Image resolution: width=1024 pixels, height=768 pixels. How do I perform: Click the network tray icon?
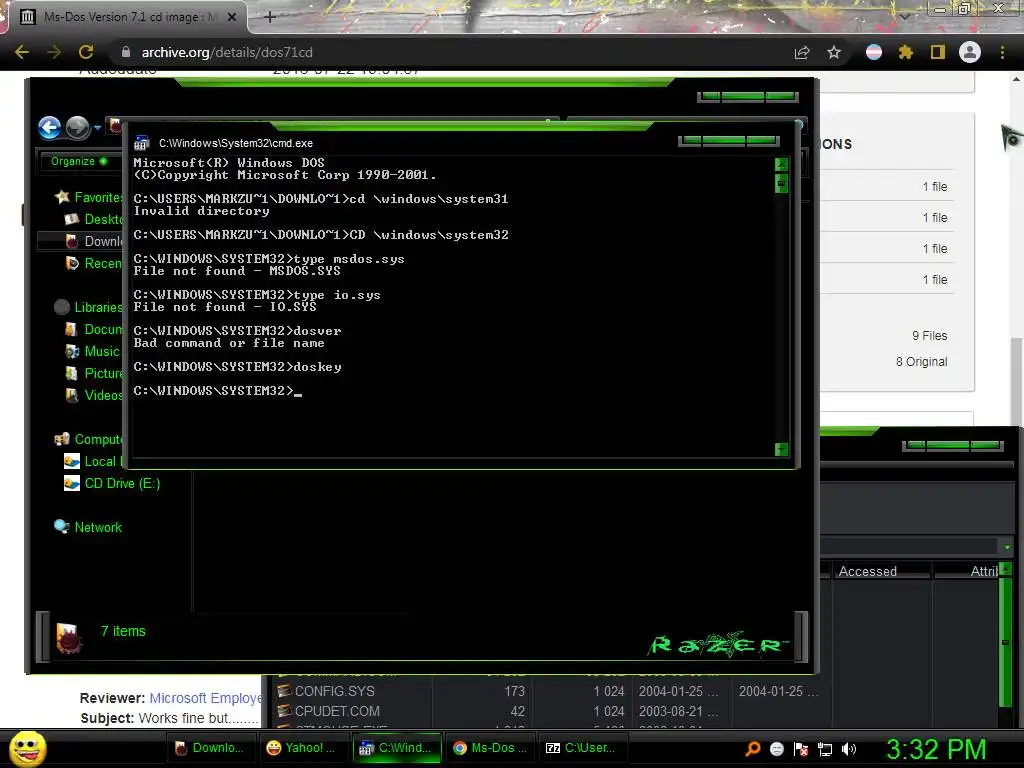point(825,749)
